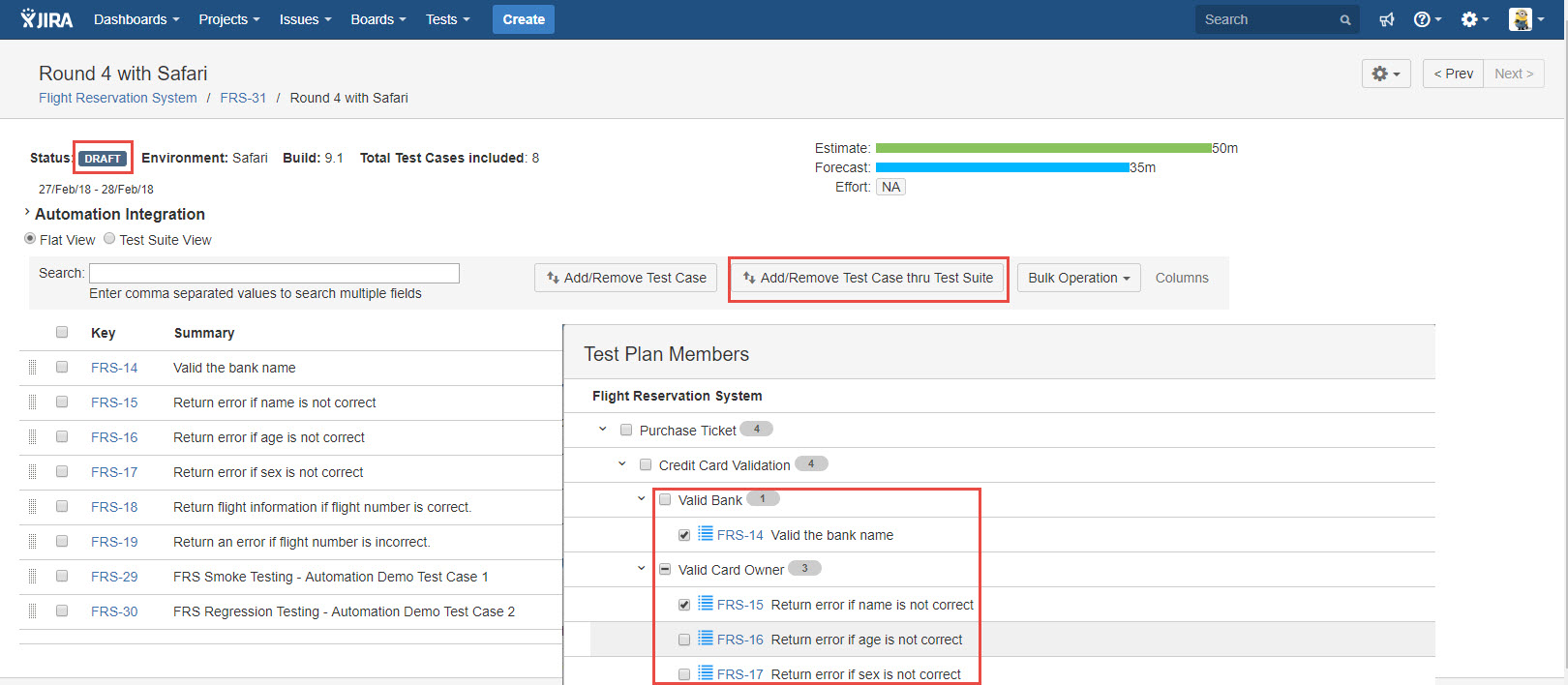
Task: Open the test plan gear options
Action: [x=1386, y=74]
